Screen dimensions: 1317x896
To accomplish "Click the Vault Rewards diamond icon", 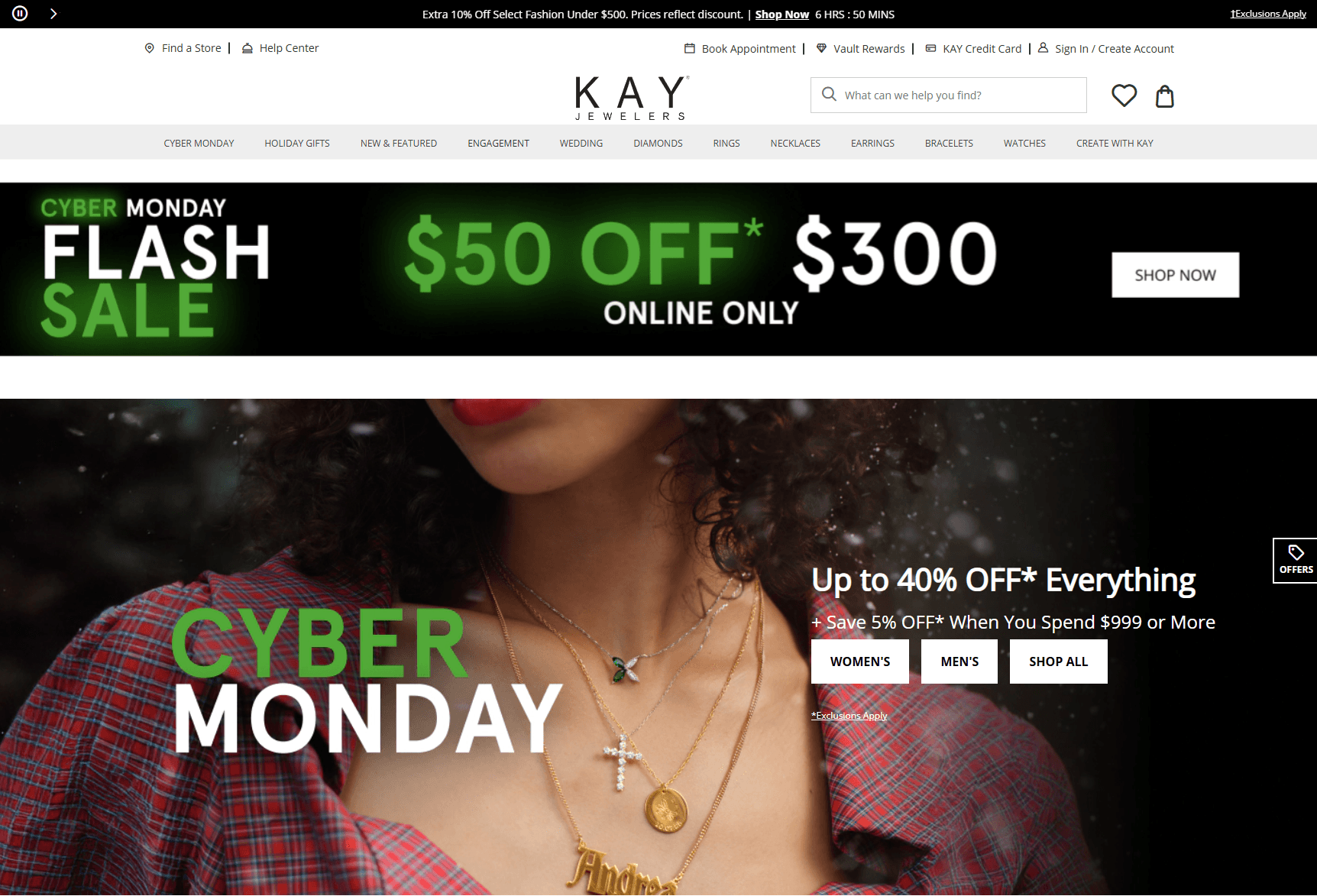I will pyautogui.click(x=821, y=48).
